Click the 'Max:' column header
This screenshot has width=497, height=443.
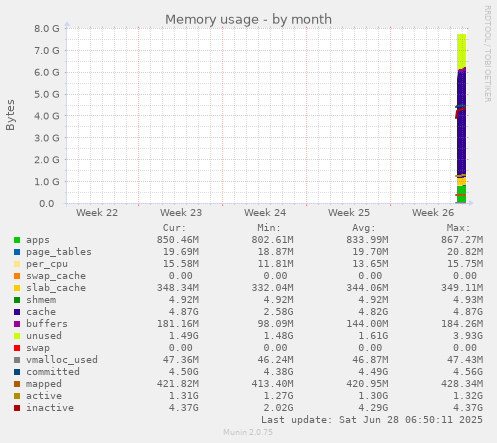(x=458, y=228)
